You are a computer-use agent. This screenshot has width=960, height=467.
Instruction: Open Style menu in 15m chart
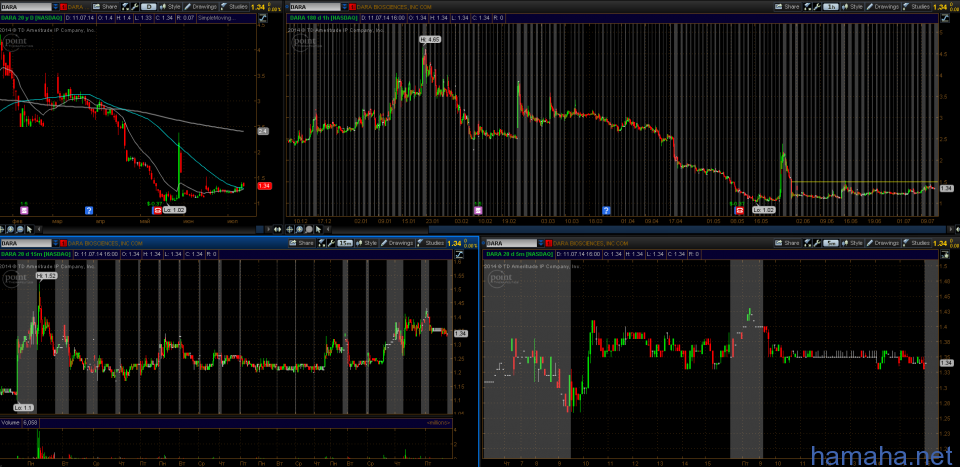[367, 243]
